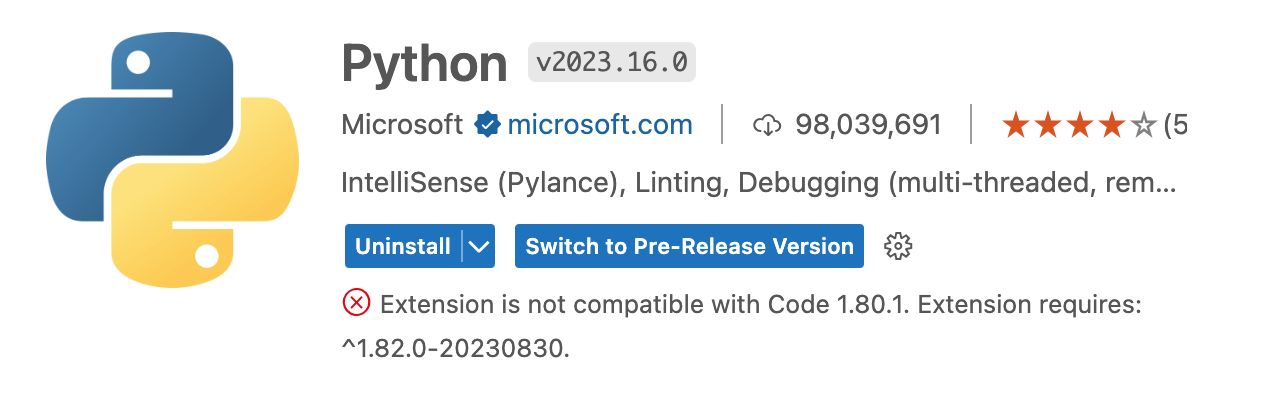The width and height of the screenshot is (1284, 414).
Task: Switch to Pre-Release Version
Action: click(x=689, y=246)
